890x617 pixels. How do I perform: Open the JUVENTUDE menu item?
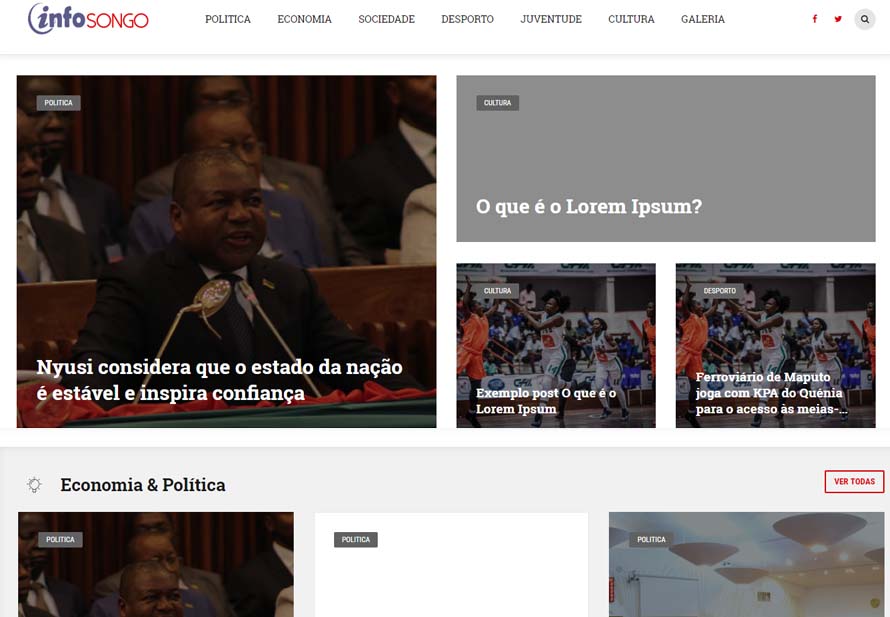coord(551,19)
